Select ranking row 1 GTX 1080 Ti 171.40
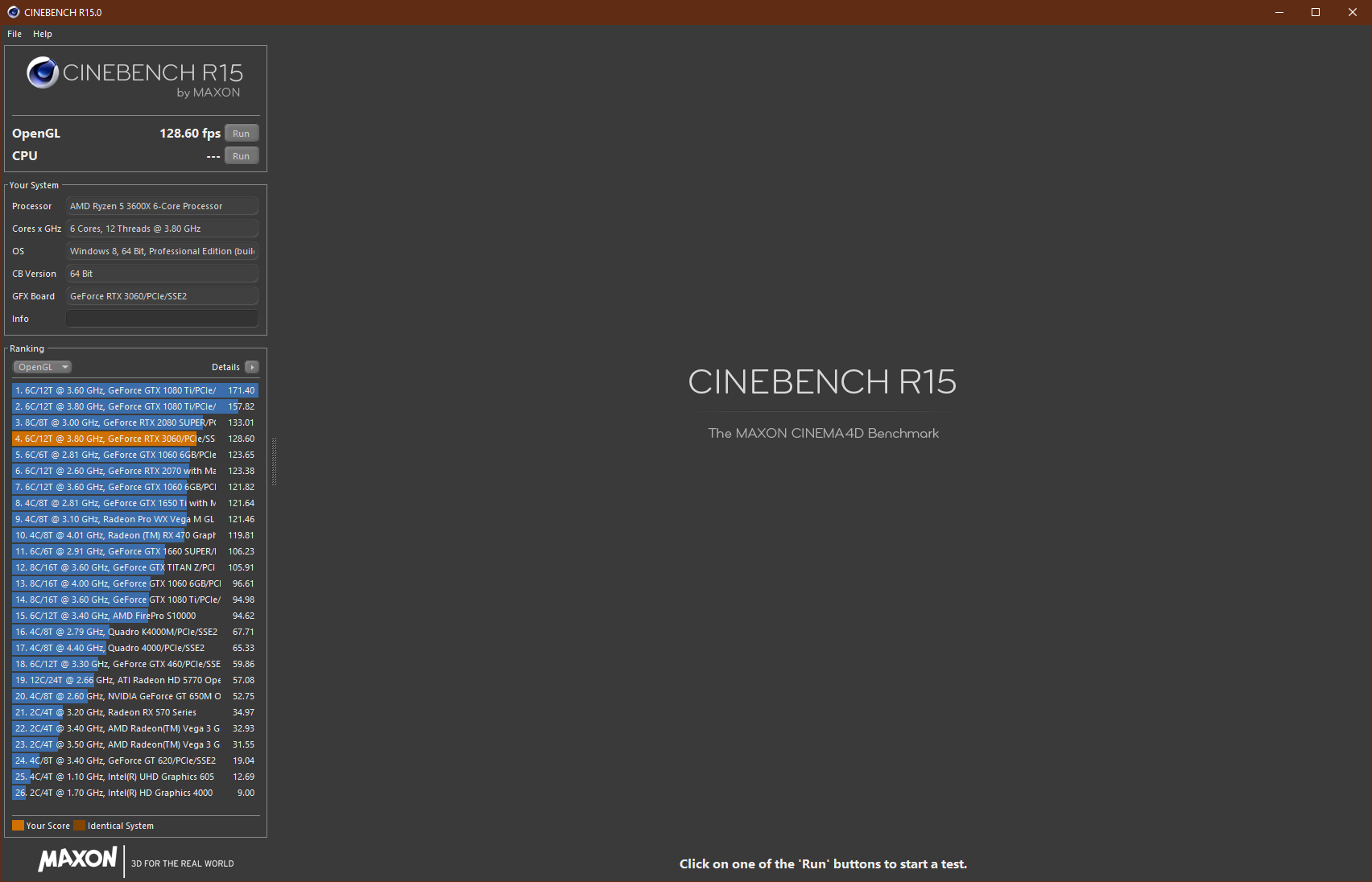The height and width of the screenshot is (882, 1372). [135, 390]
